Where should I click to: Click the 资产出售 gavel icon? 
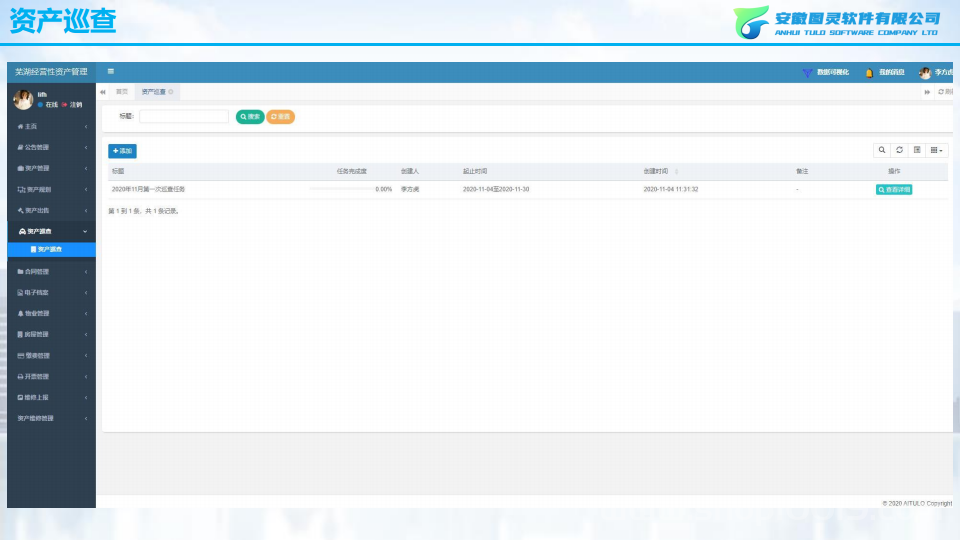tap(20, 211)
